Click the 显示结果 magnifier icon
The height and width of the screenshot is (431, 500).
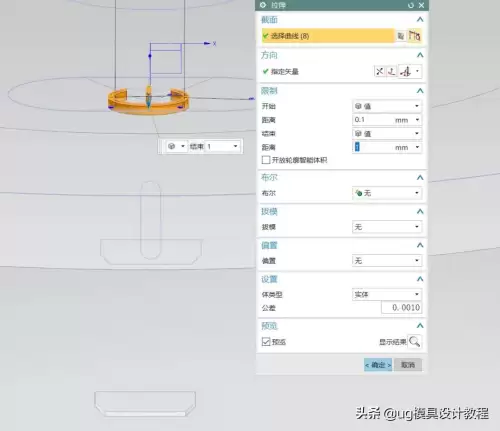click(415, 342)
